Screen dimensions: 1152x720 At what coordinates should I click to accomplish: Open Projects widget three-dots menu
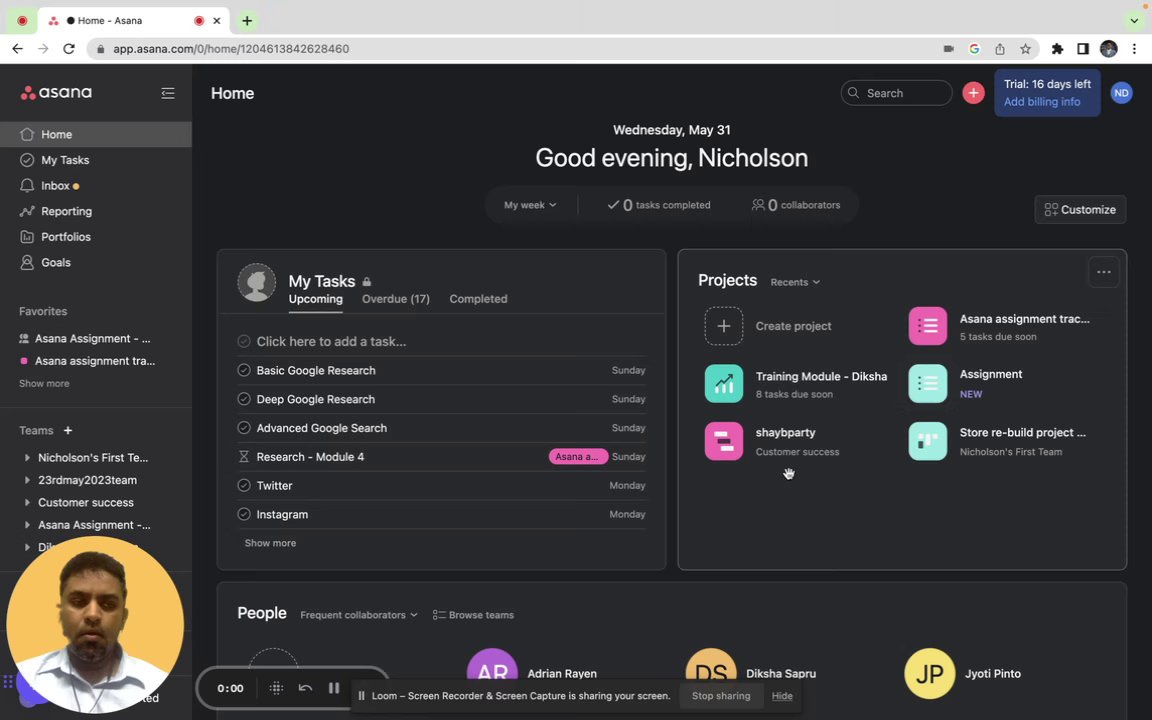point(1104,272)
